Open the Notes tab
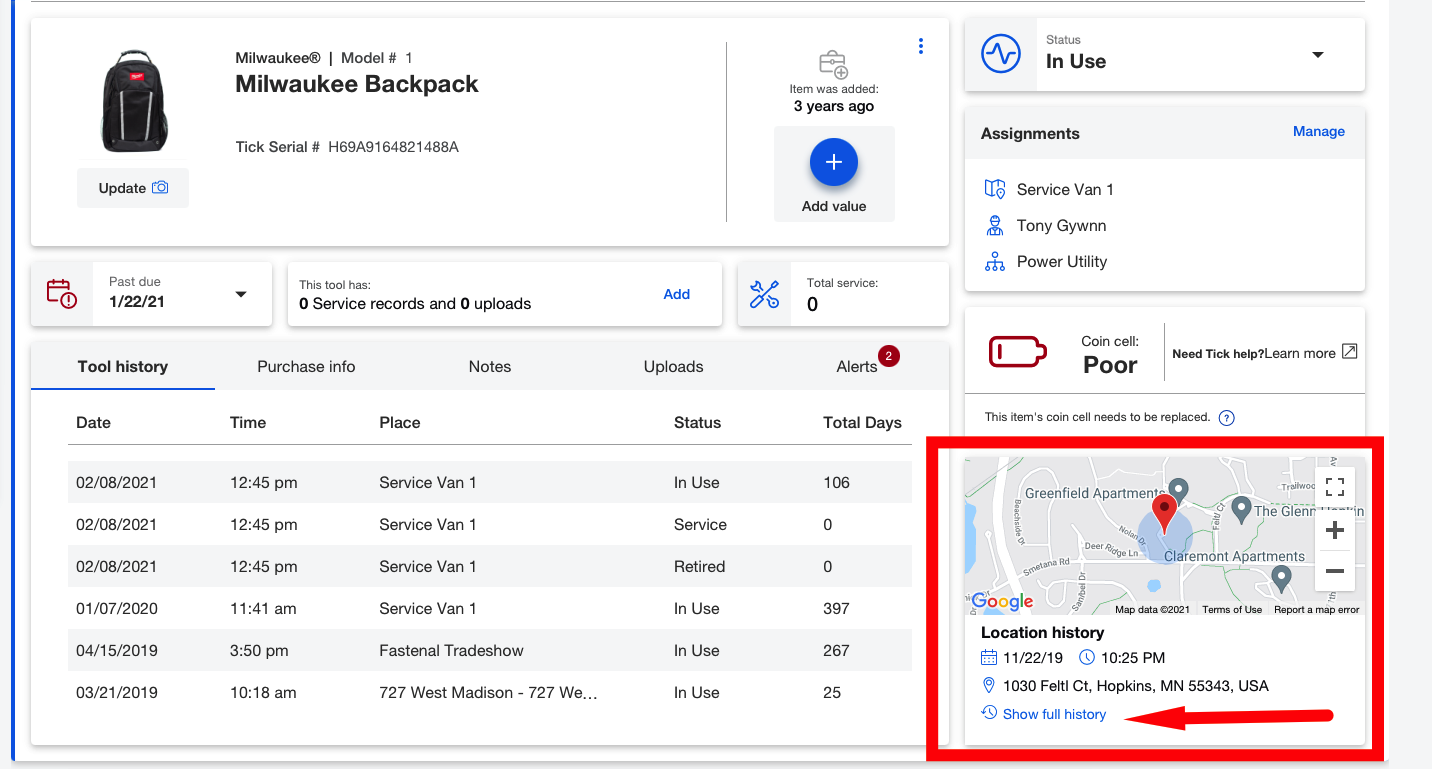The height and width of the screenshot is (769, 1432). tap(490, 366)
